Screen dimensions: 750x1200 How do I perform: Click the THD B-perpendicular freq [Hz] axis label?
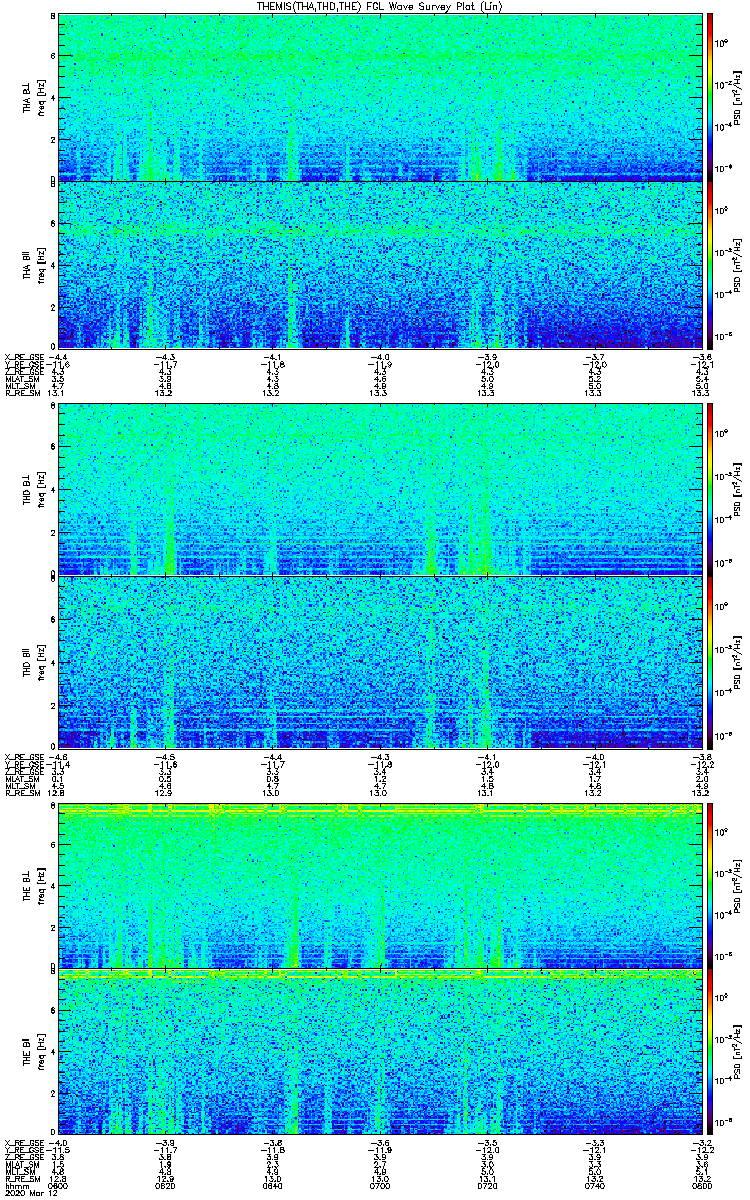[x=42, y=490]
